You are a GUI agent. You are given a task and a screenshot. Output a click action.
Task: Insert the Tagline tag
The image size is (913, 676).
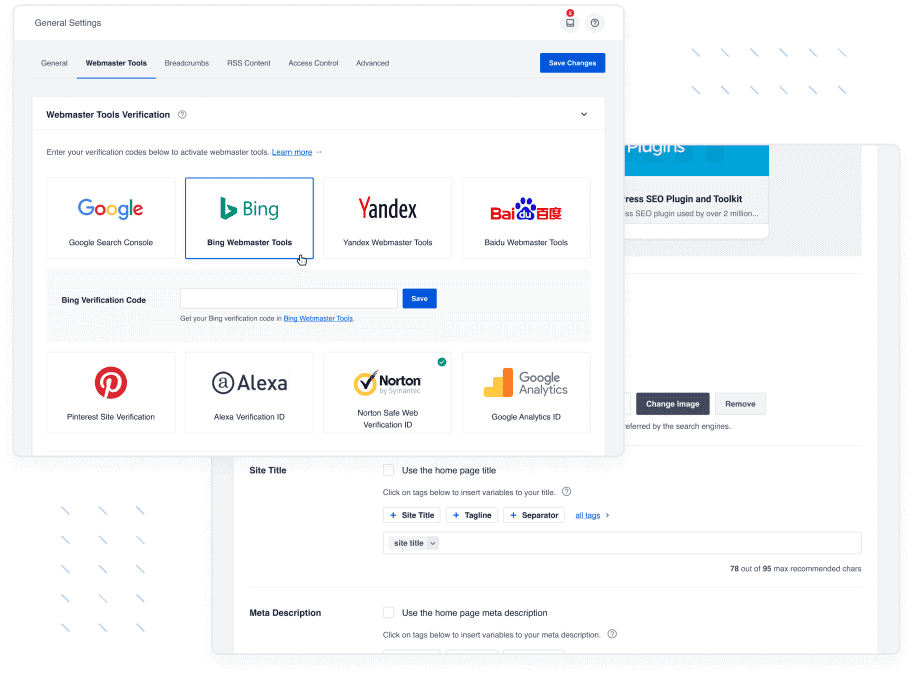tap(472, 515)
